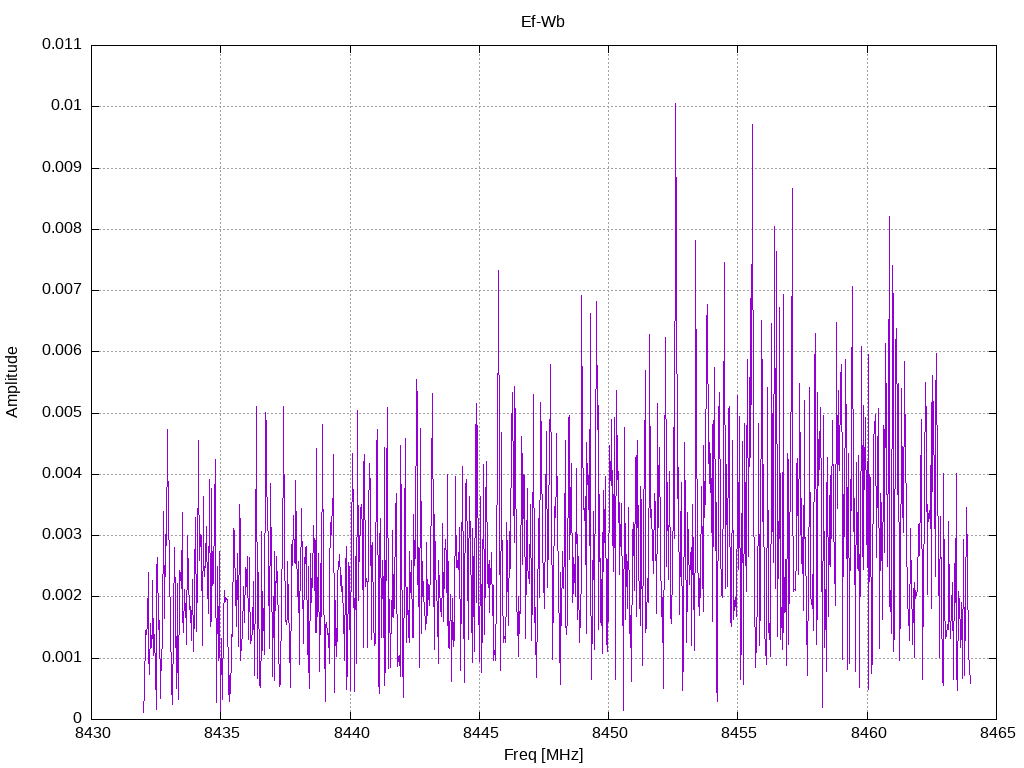Click the y-axis tick label 0.01
The image size is (1024, 768).
pyautogui.click(x=67, y=106)
